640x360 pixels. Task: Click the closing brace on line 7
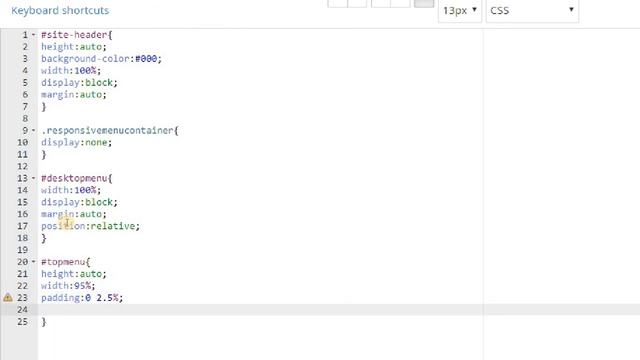(x=44, y=107)
